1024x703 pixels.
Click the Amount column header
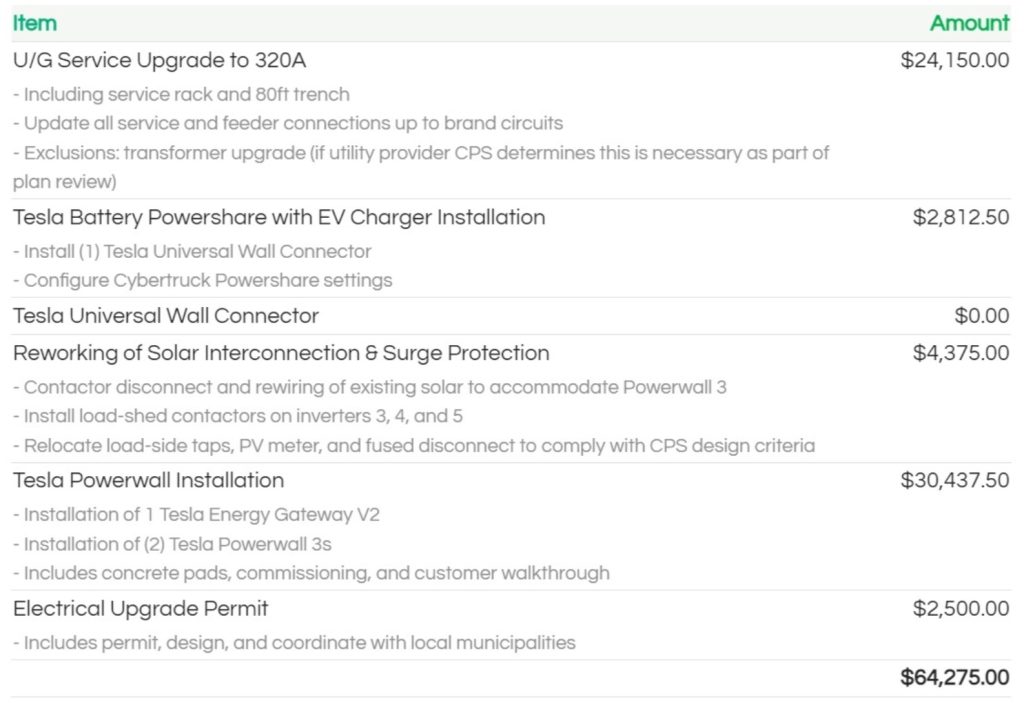pos(969,23)
